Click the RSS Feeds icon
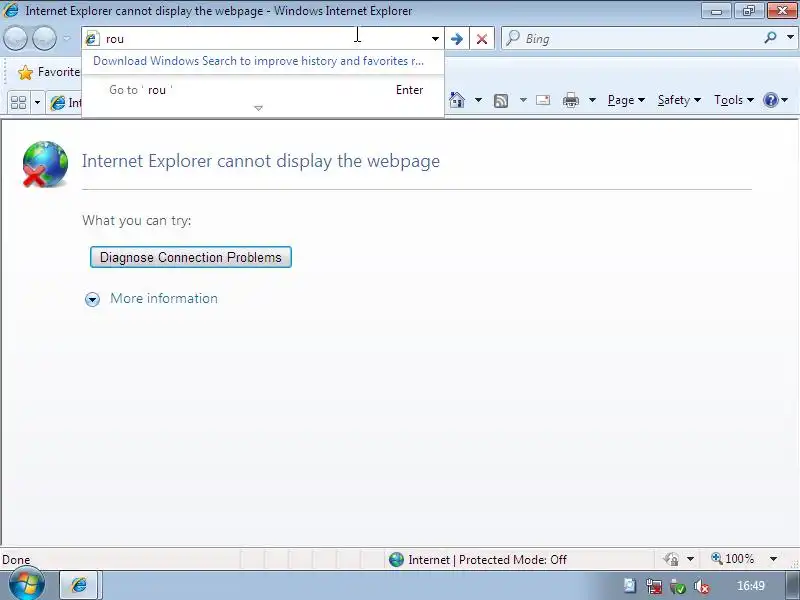The width and height of the screenshot is (800, 600). 501,101
